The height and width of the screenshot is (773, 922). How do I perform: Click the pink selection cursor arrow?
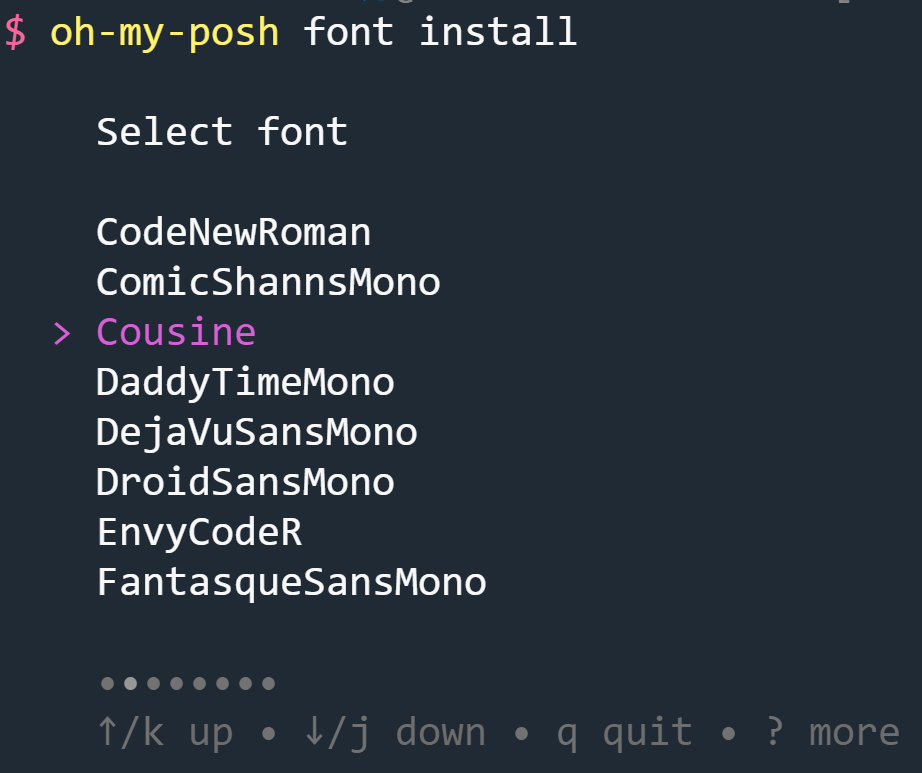pos(62,333)
